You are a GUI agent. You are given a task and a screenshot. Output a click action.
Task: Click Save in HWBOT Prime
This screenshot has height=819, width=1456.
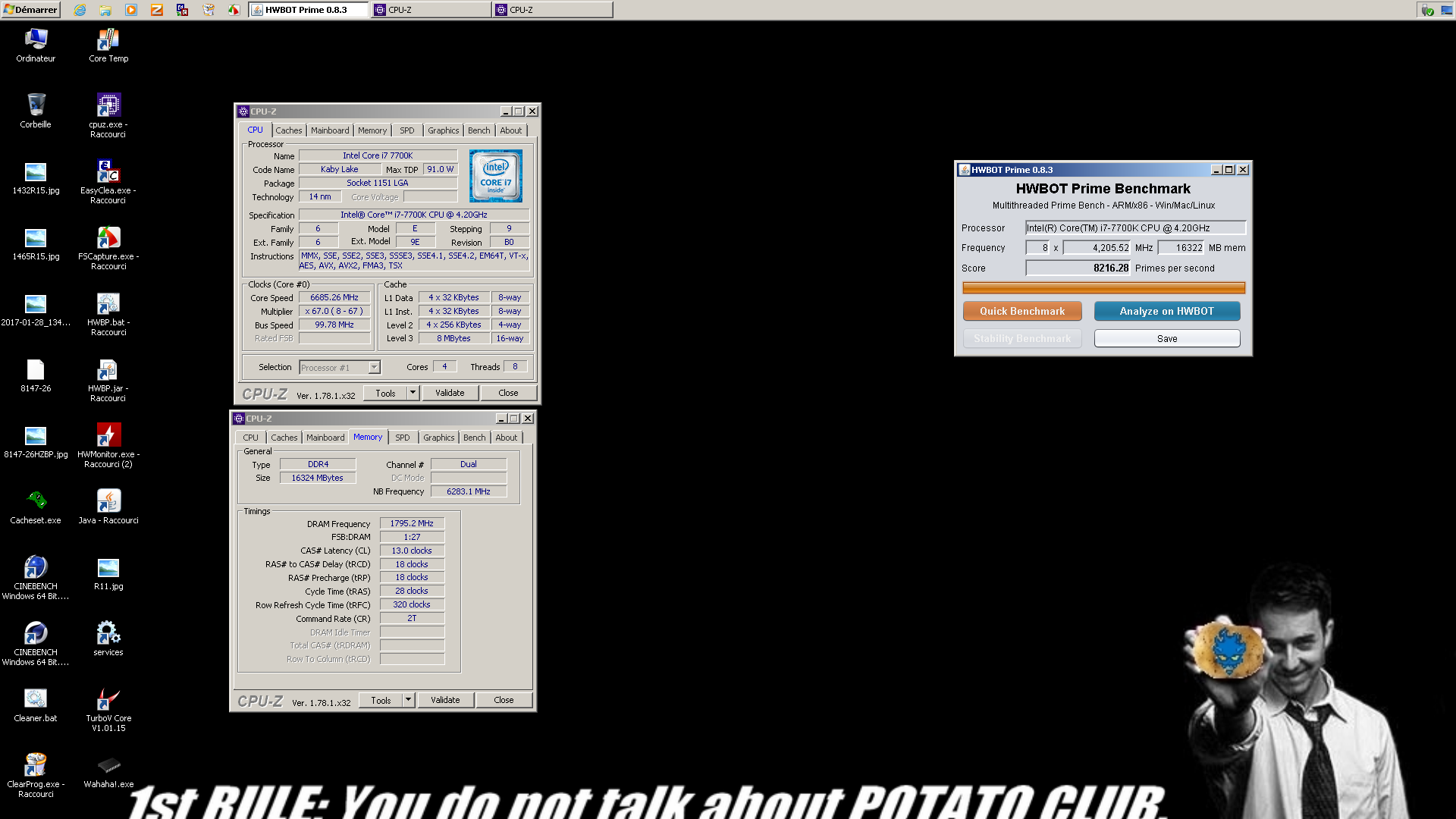point(1167,338)
